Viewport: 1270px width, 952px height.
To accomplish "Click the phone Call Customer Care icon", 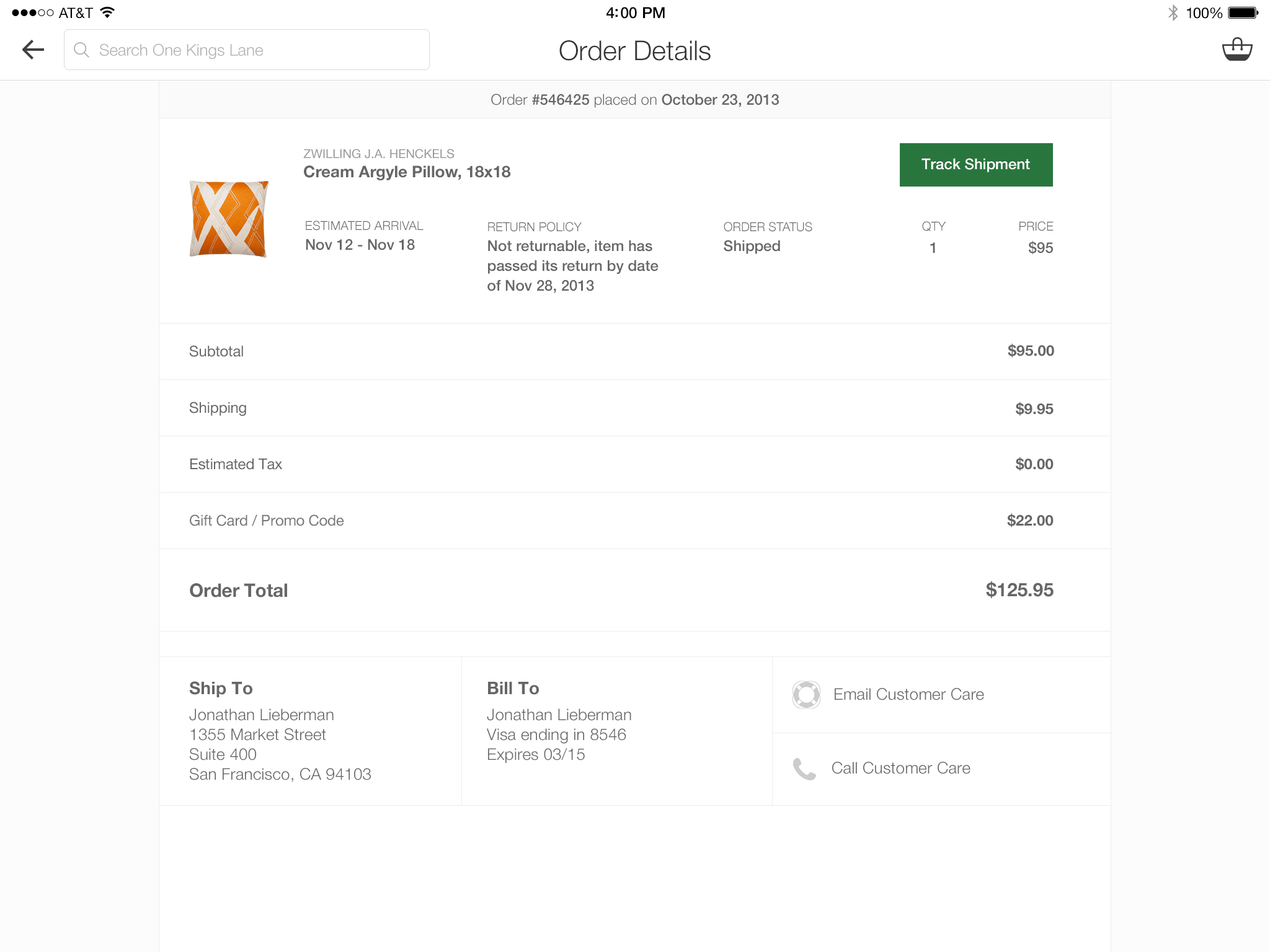I will [x=804, y=769].
